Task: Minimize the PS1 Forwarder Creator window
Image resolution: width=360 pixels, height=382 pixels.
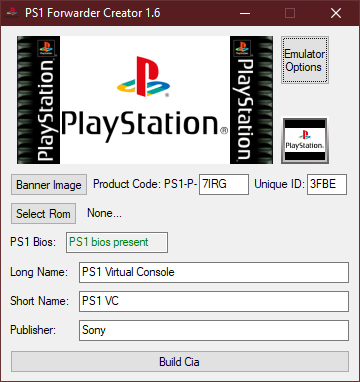Action: 245,13
